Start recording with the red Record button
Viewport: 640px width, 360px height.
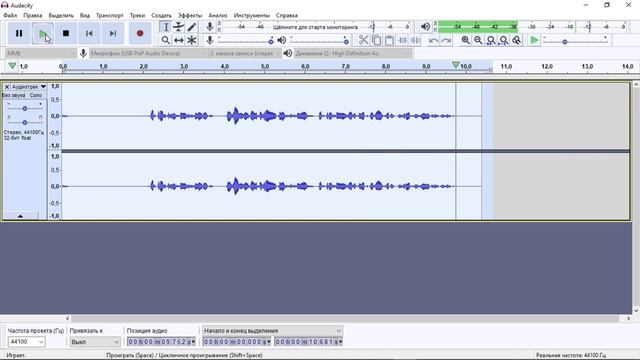point(140,33)
